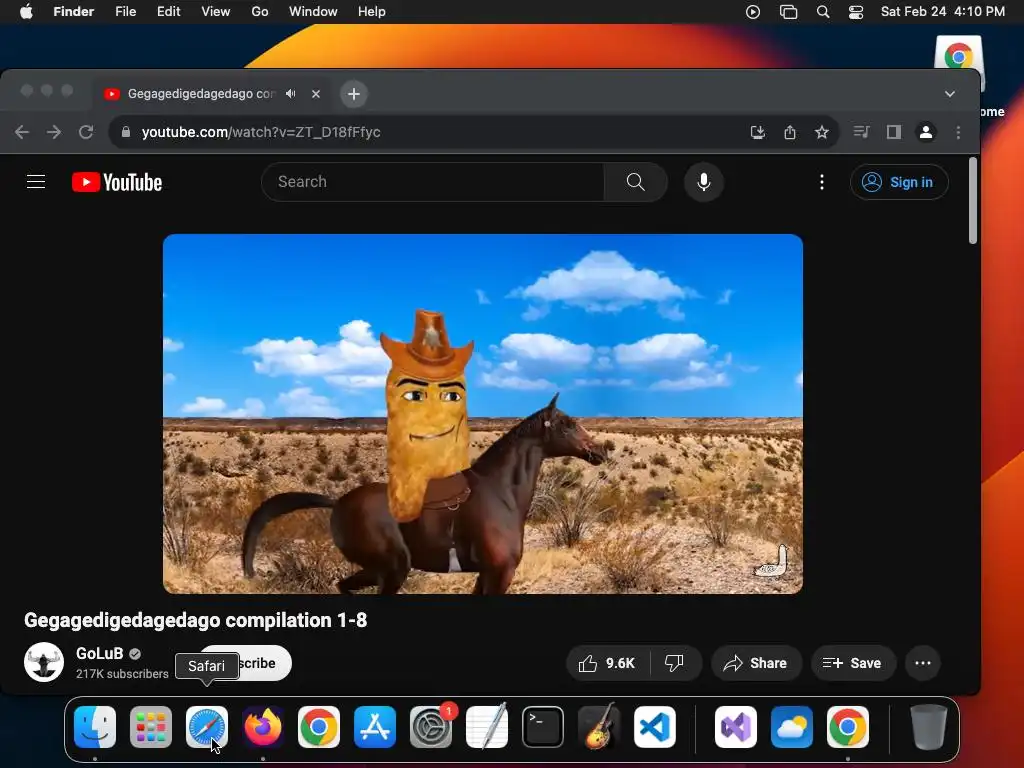Viewport: 1024px width, 768px height.
Task: Open Chrome profile menu
Action: pos(925,132)
